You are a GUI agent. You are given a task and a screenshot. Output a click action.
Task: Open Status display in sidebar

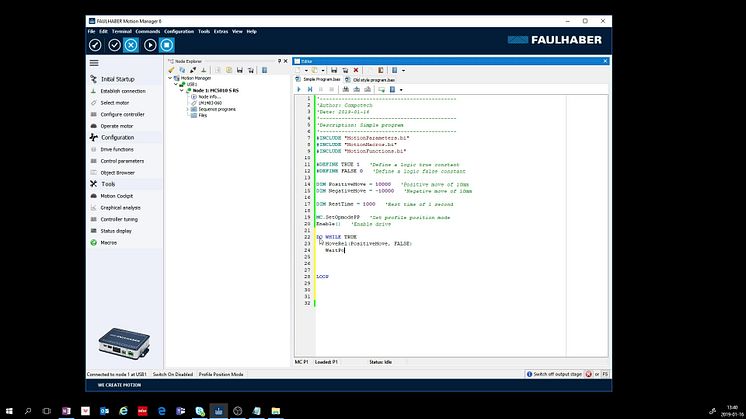coord(116,231)
